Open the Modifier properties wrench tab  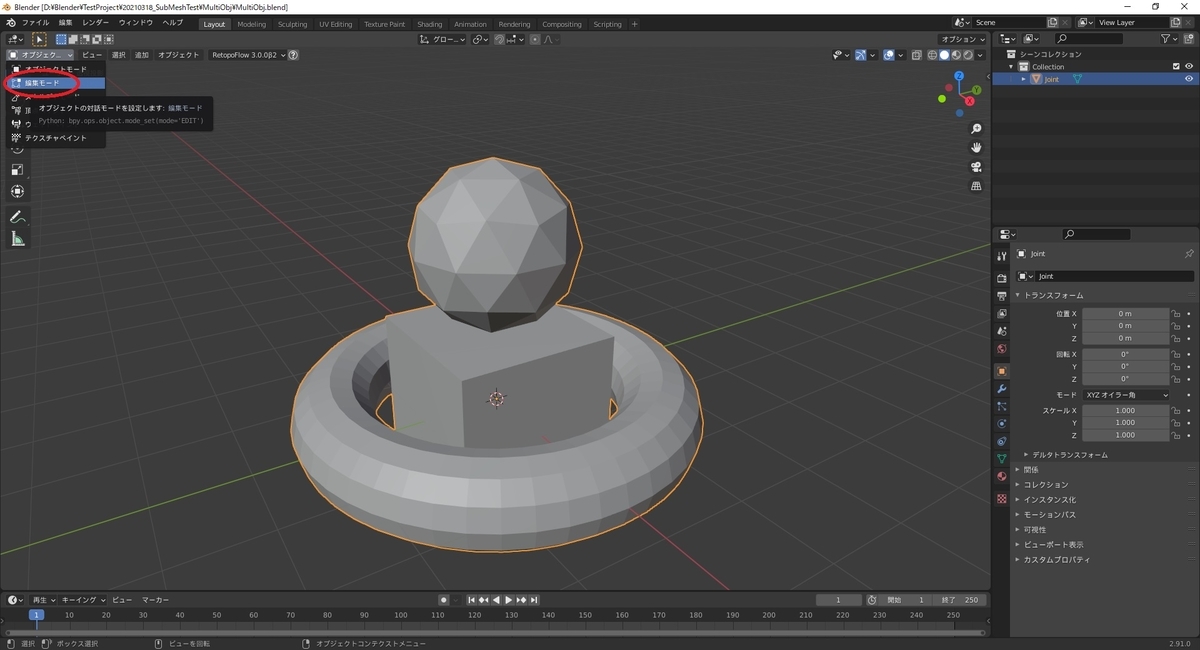click(1001, 388)
